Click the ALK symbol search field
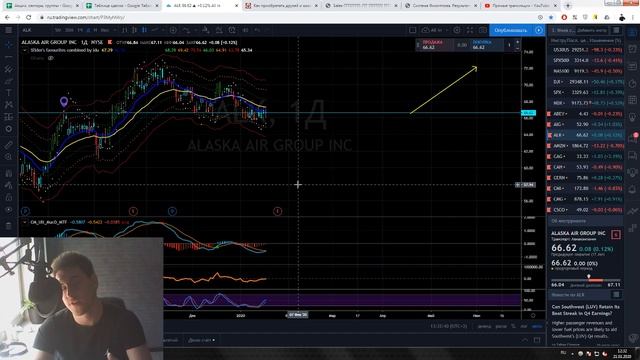The height and width of the screenshot is (360, 640). (35, 30)
